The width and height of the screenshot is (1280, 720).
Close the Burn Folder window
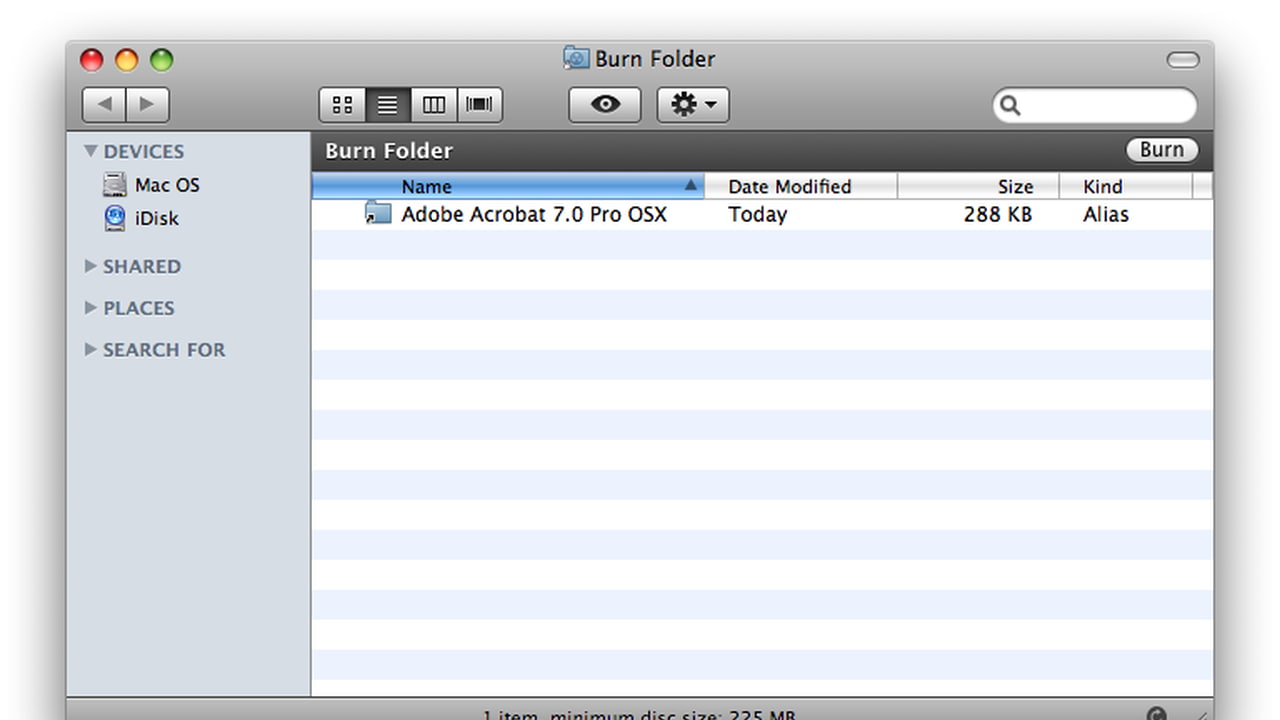tap(92, 60)
